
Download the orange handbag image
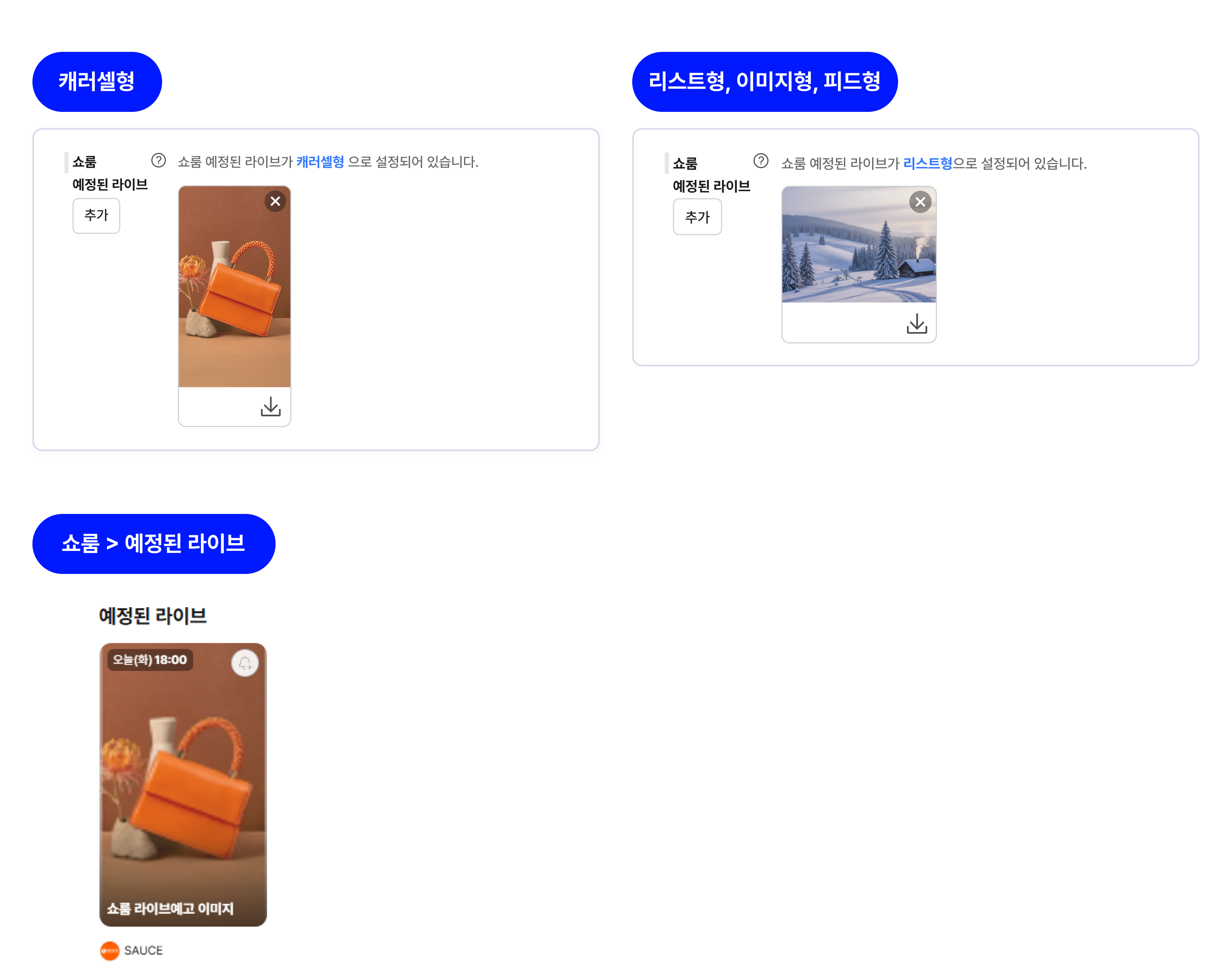[271, 407]
